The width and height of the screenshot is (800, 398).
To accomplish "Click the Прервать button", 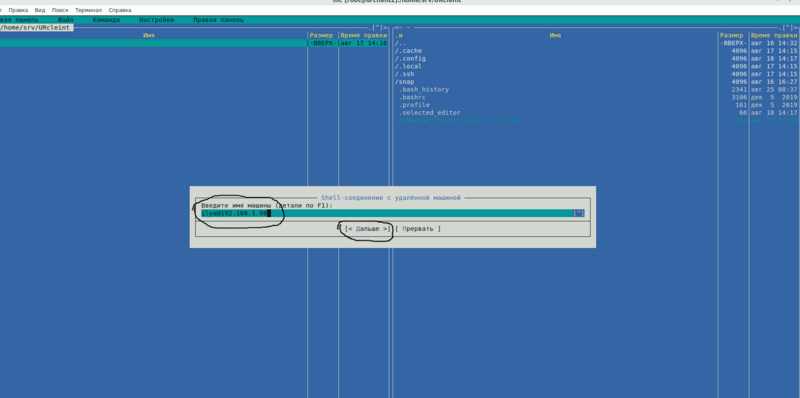I will pos(418,229).
